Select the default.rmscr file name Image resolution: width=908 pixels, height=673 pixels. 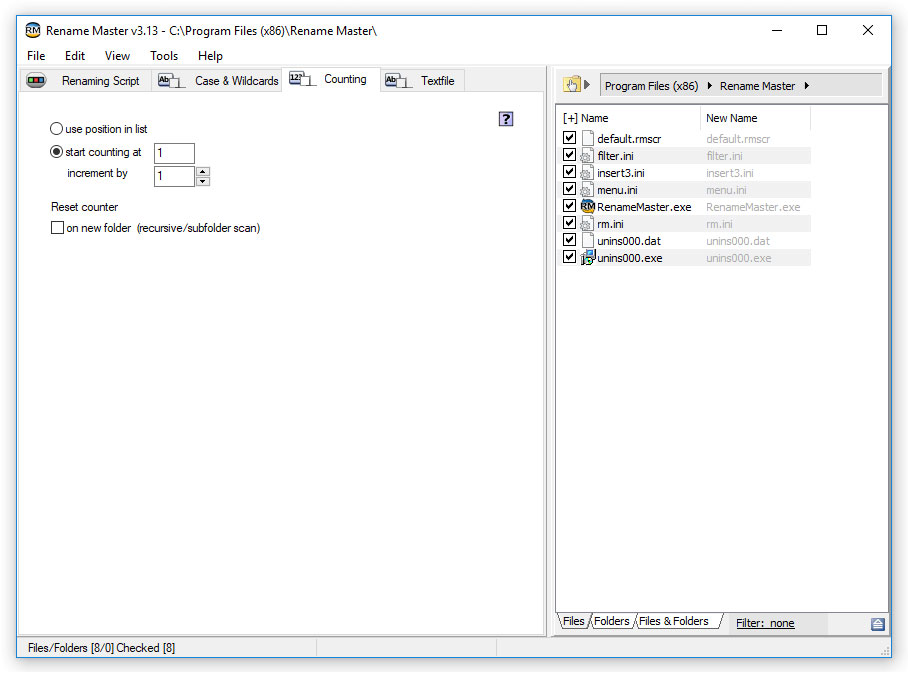coord(629,139)
